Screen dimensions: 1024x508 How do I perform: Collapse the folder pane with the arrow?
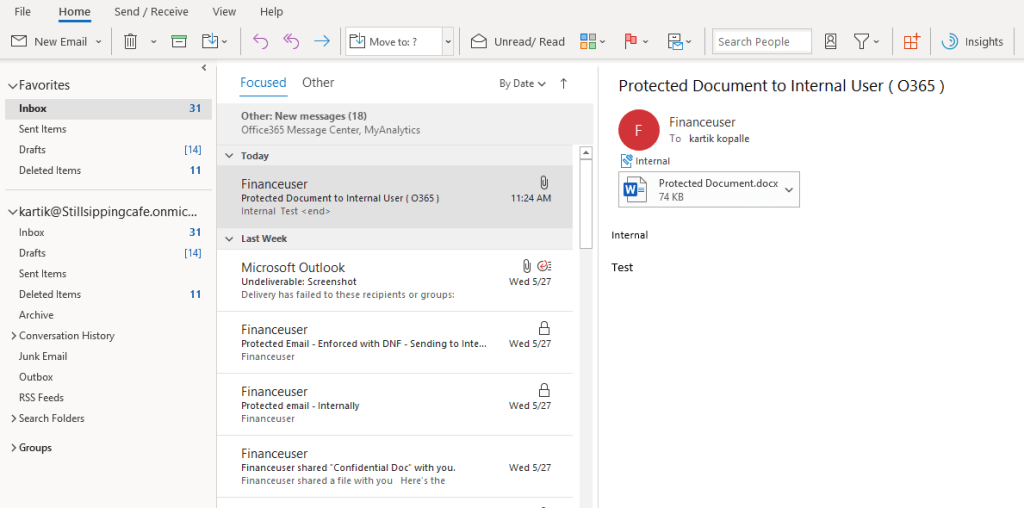(204, 67)
